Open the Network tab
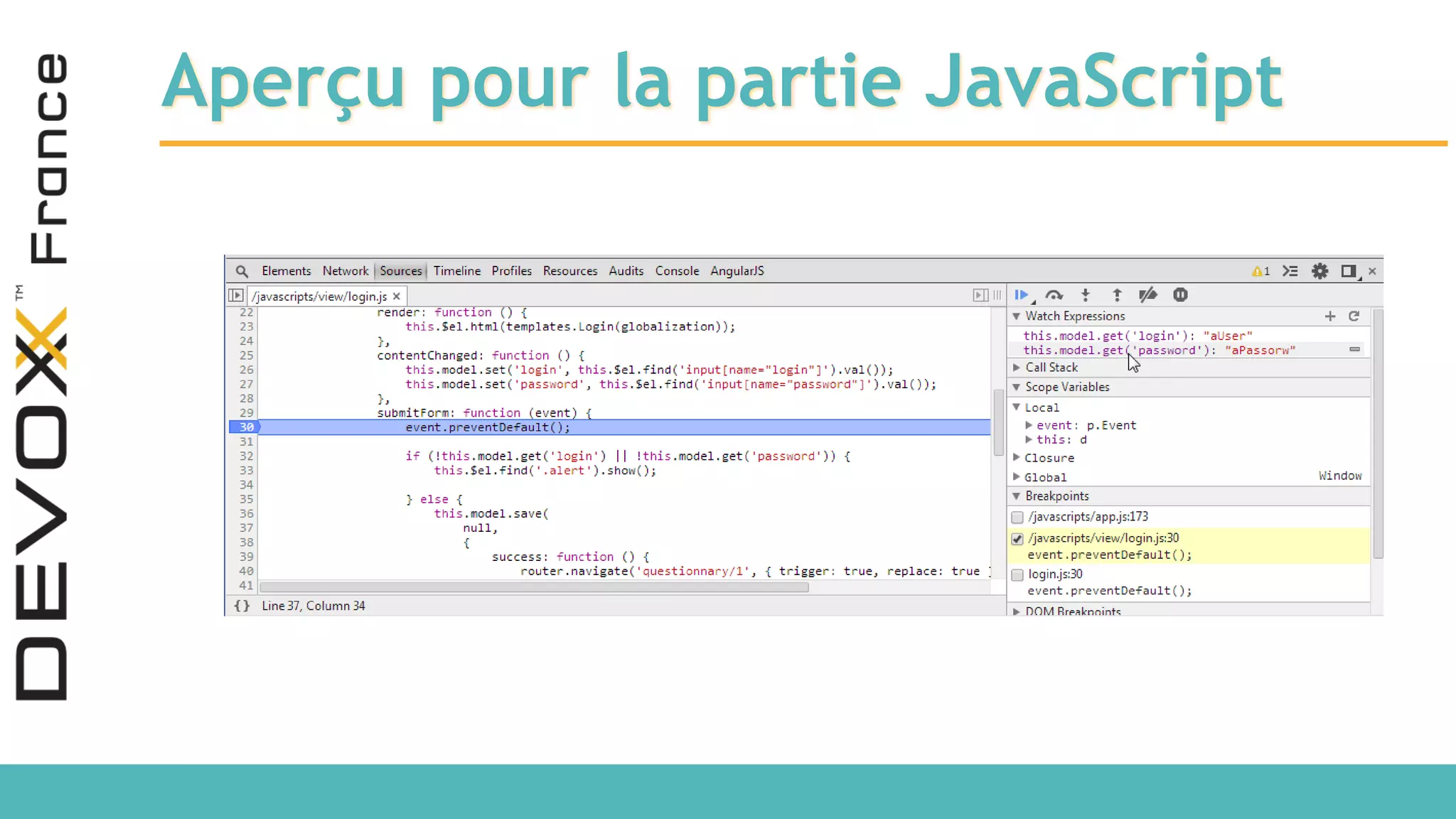The image size is (1456, 819). (x=346, y=271)
